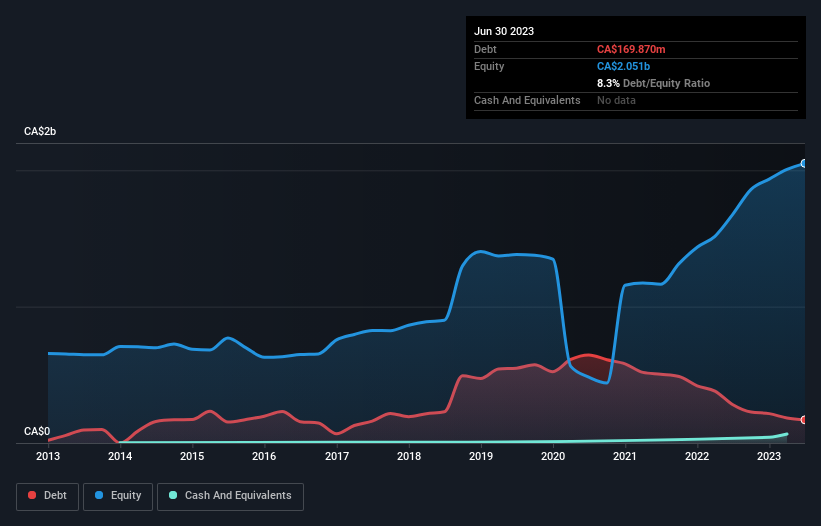Click the CA$169.870m debt value
821x526 pixels.
click(631, 49)
